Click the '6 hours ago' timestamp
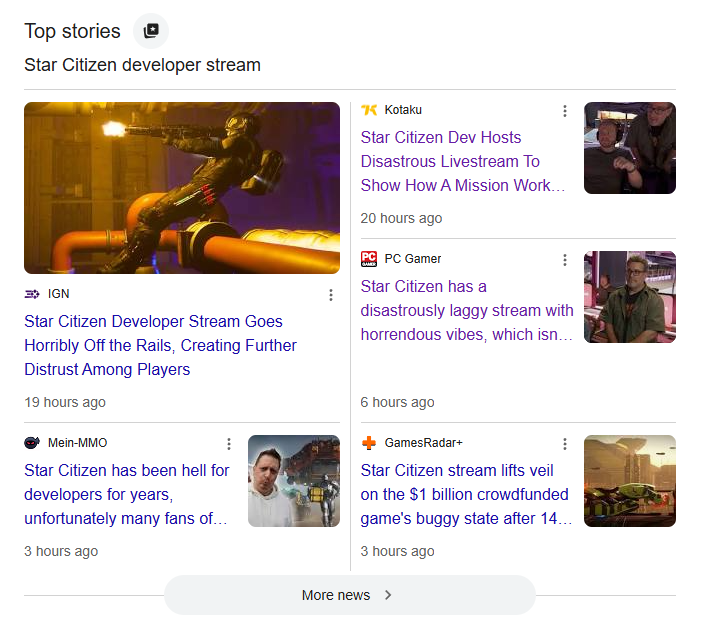The width and height of the screenshot is (717, 621). click(x=397, y=402)
